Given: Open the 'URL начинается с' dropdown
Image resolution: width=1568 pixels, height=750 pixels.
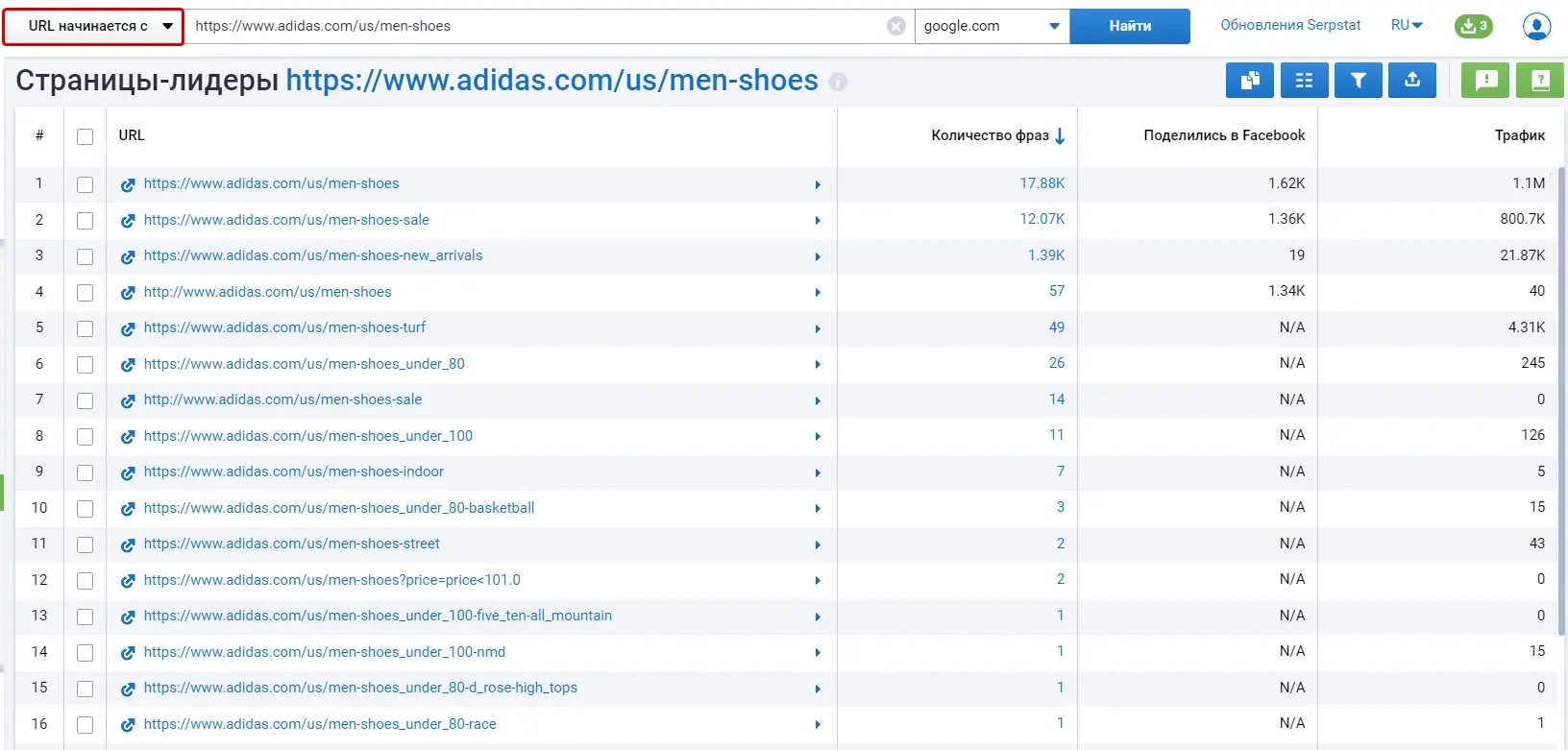Looking at the screenshot, I should click(x=93, y=26).
